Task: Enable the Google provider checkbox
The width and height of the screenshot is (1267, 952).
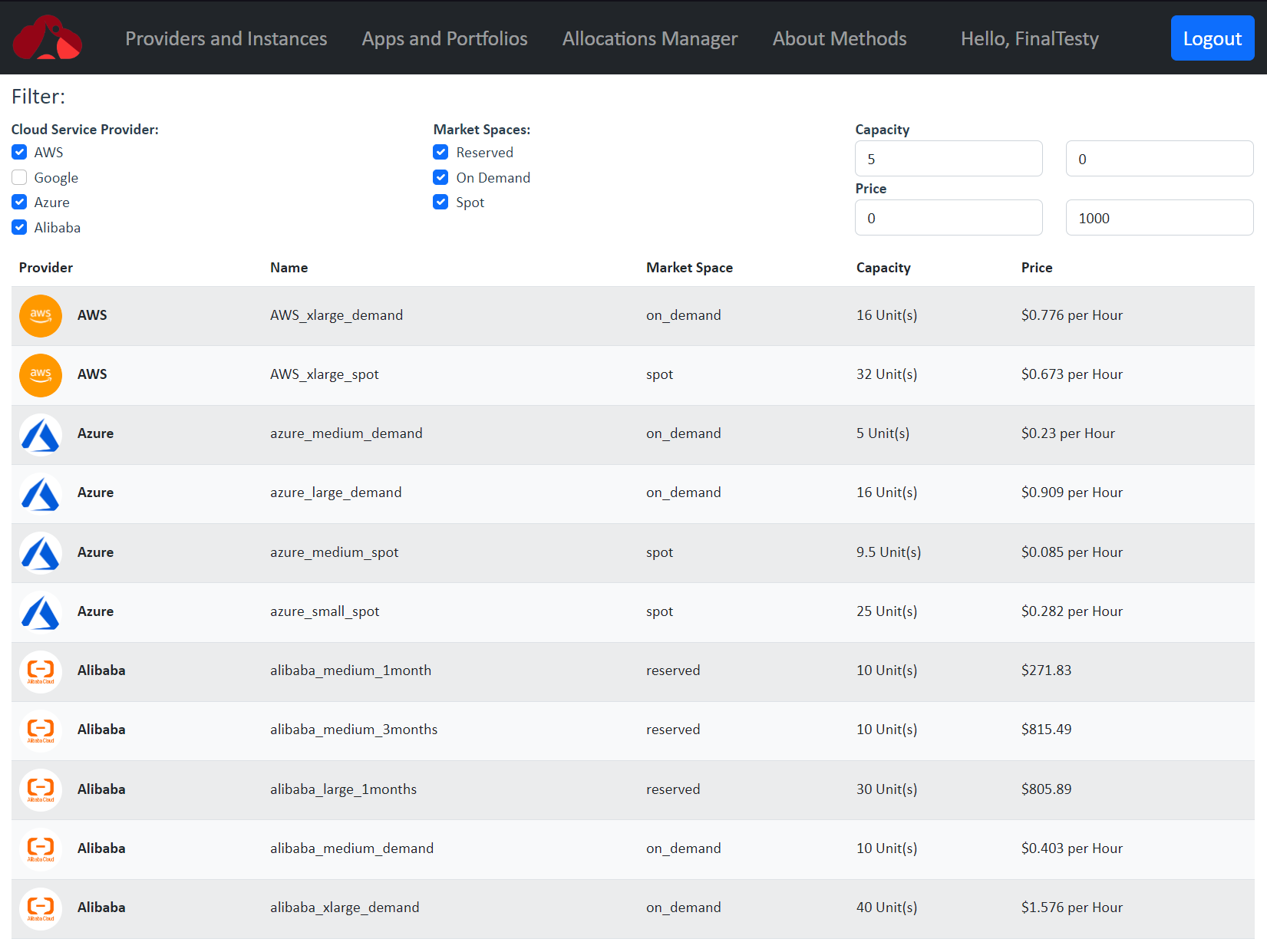Action: click(20, 178)
